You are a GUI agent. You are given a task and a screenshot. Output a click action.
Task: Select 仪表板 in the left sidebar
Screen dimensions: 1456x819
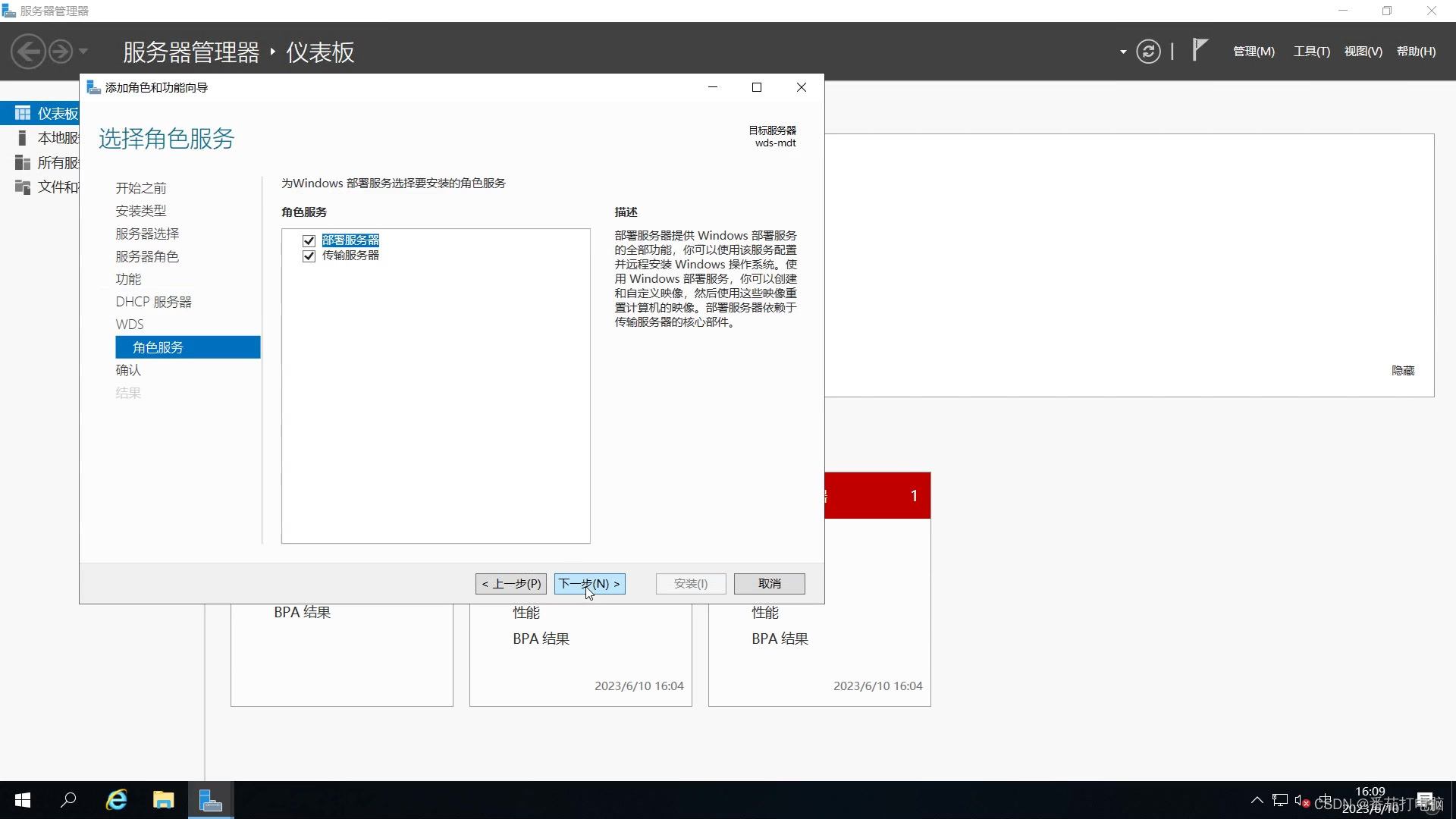point(39,113)
